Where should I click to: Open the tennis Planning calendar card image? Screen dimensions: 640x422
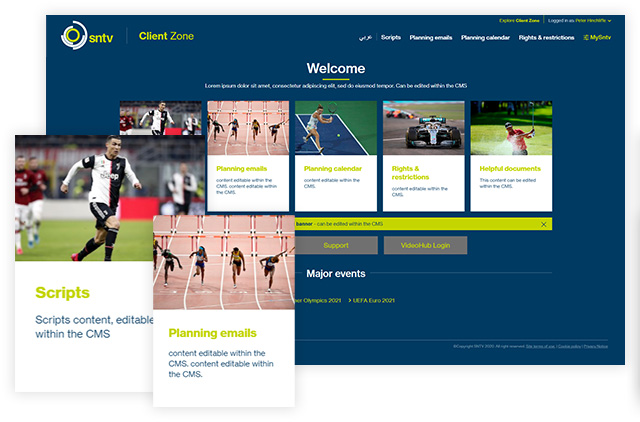336,127
